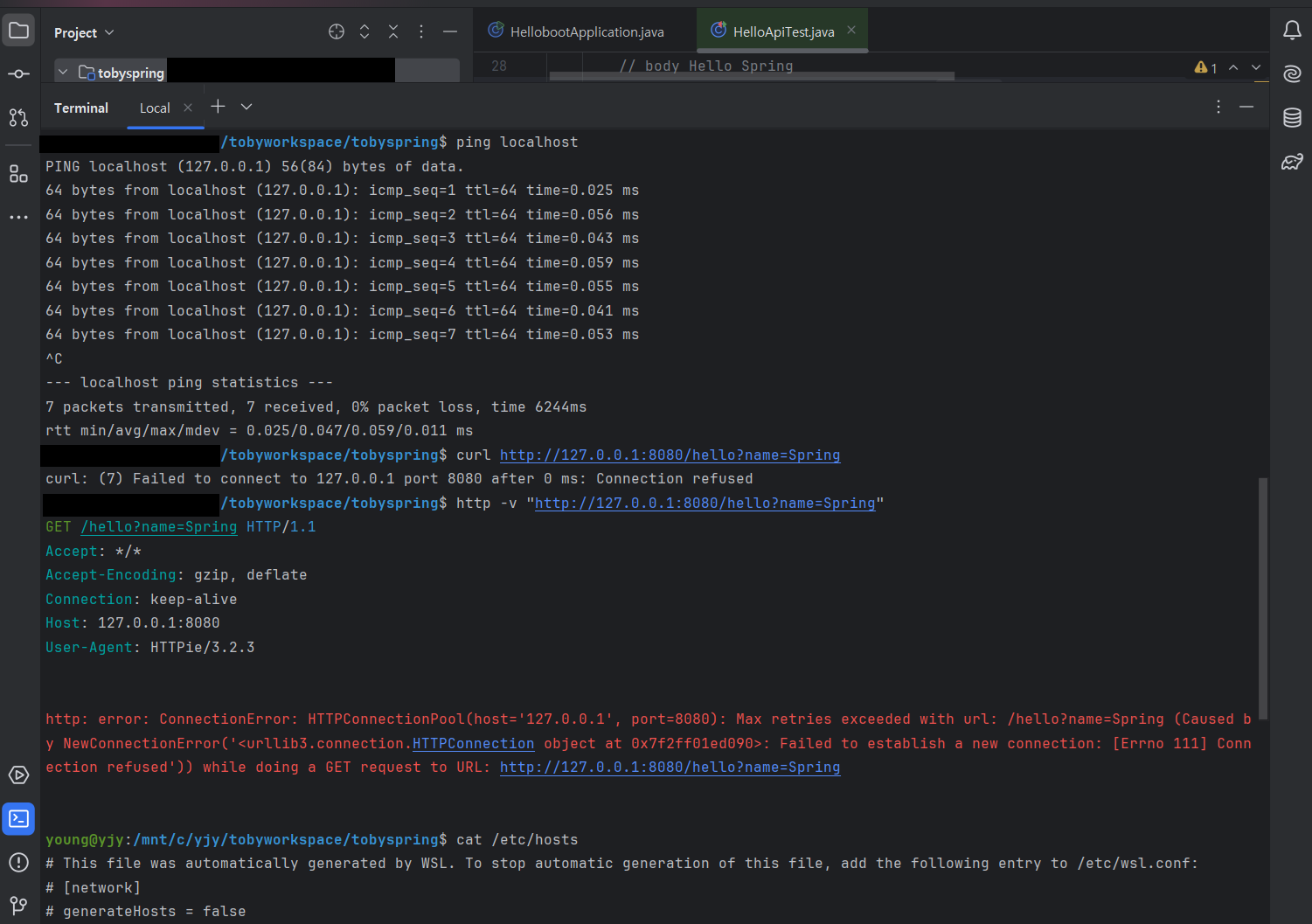Open Project panel options menu
Screen dimensions: 1312x924
coord(421,32)
